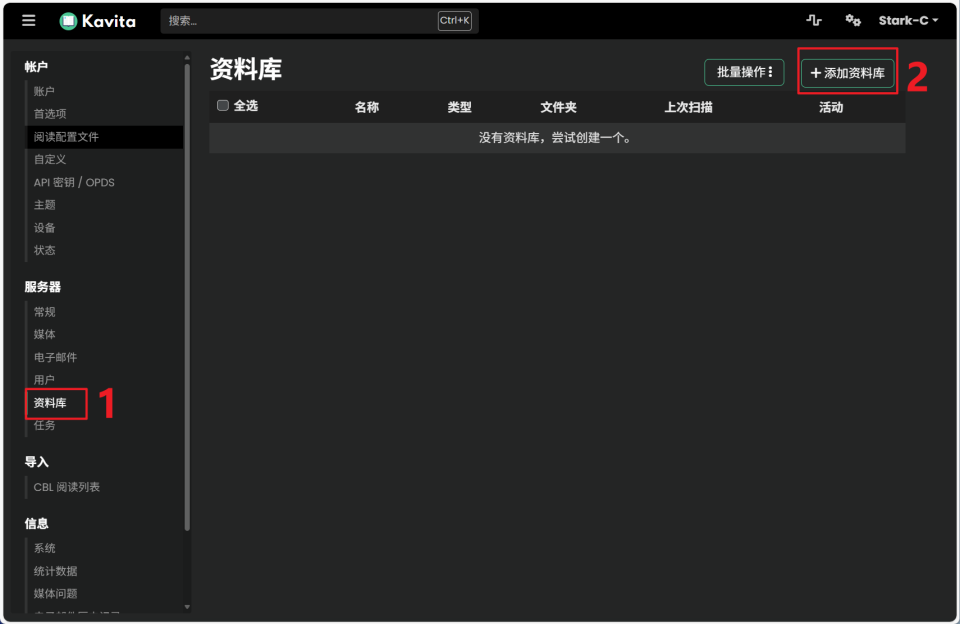The image size is (960, 624).
Task: Toggle the hamburger side navigation menu
Action: (28, 21)
